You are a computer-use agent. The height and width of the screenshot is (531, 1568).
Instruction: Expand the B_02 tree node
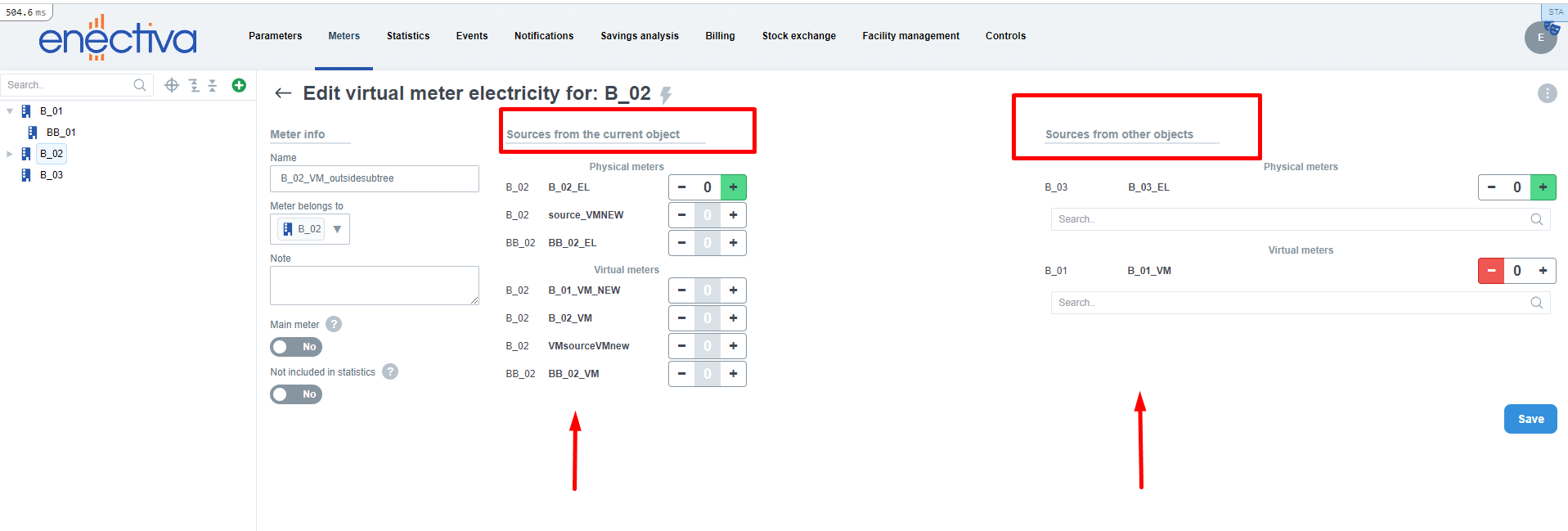[10, 154]
